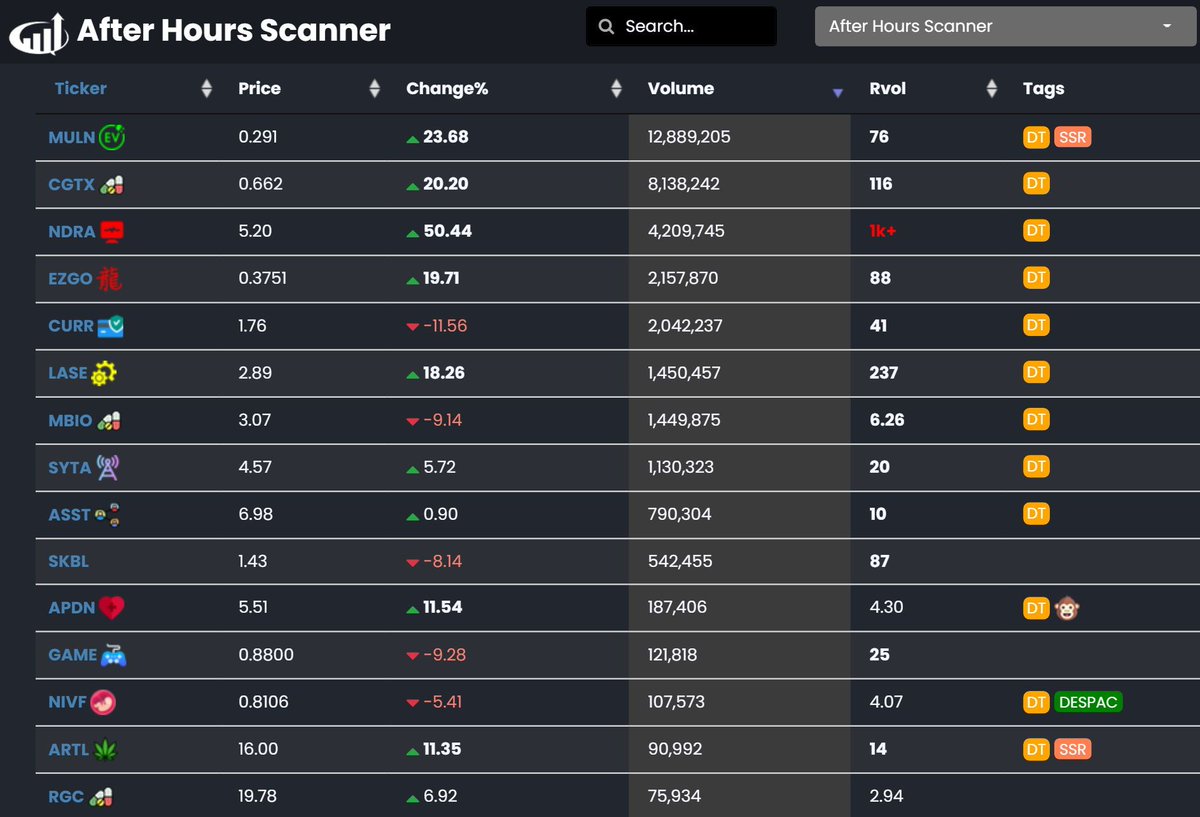The height and width of the screenshot is (817, 1200).
Task: Click volume 12,889,205 in MULN row
Action: (x=689, y=137)
